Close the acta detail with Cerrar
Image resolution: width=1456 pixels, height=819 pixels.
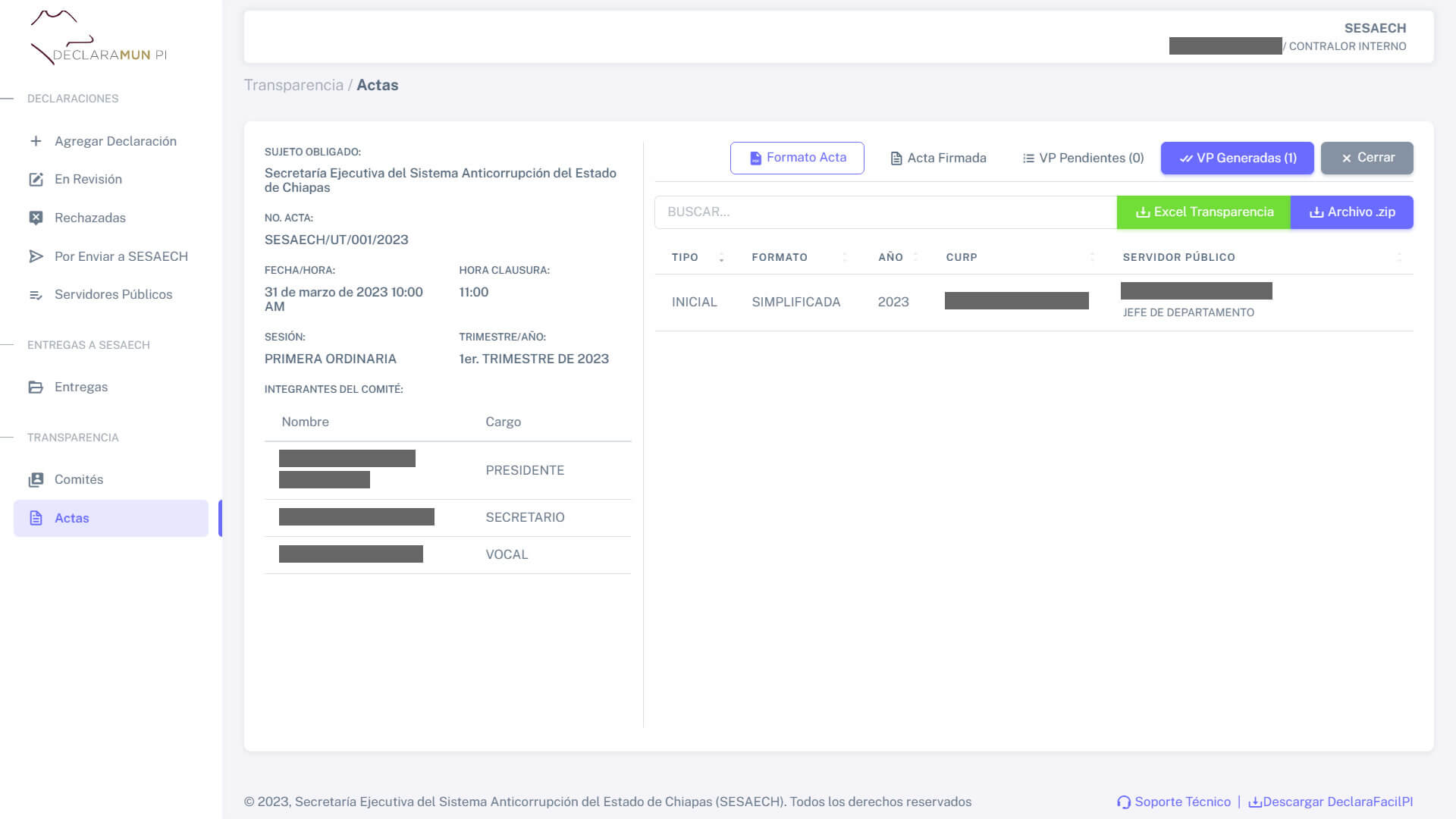(x=1367, y=158)
